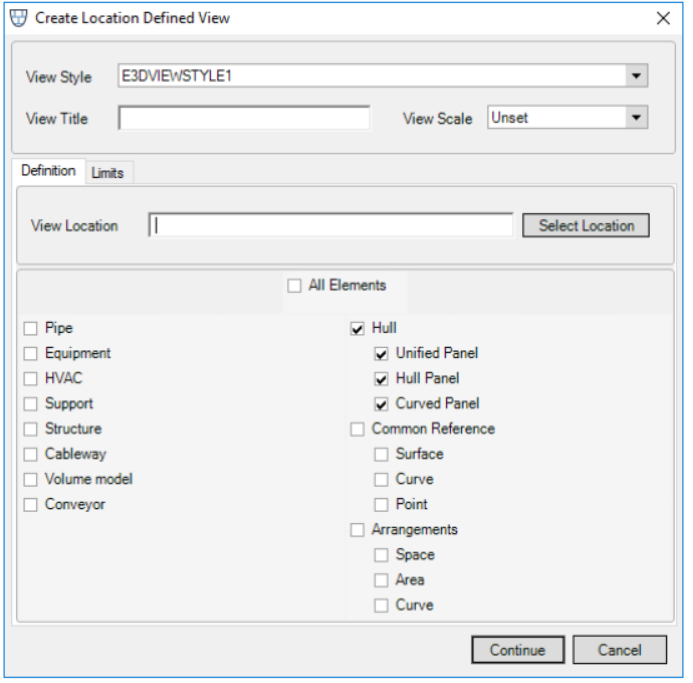Check the Pipe checkbox

tap(31, 328)
